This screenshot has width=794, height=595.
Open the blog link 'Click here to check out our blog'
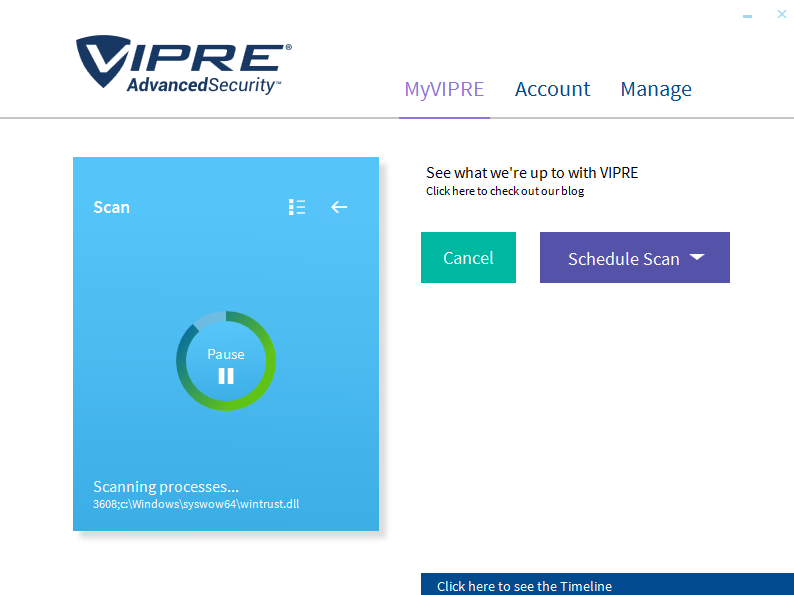click(505, 191)
